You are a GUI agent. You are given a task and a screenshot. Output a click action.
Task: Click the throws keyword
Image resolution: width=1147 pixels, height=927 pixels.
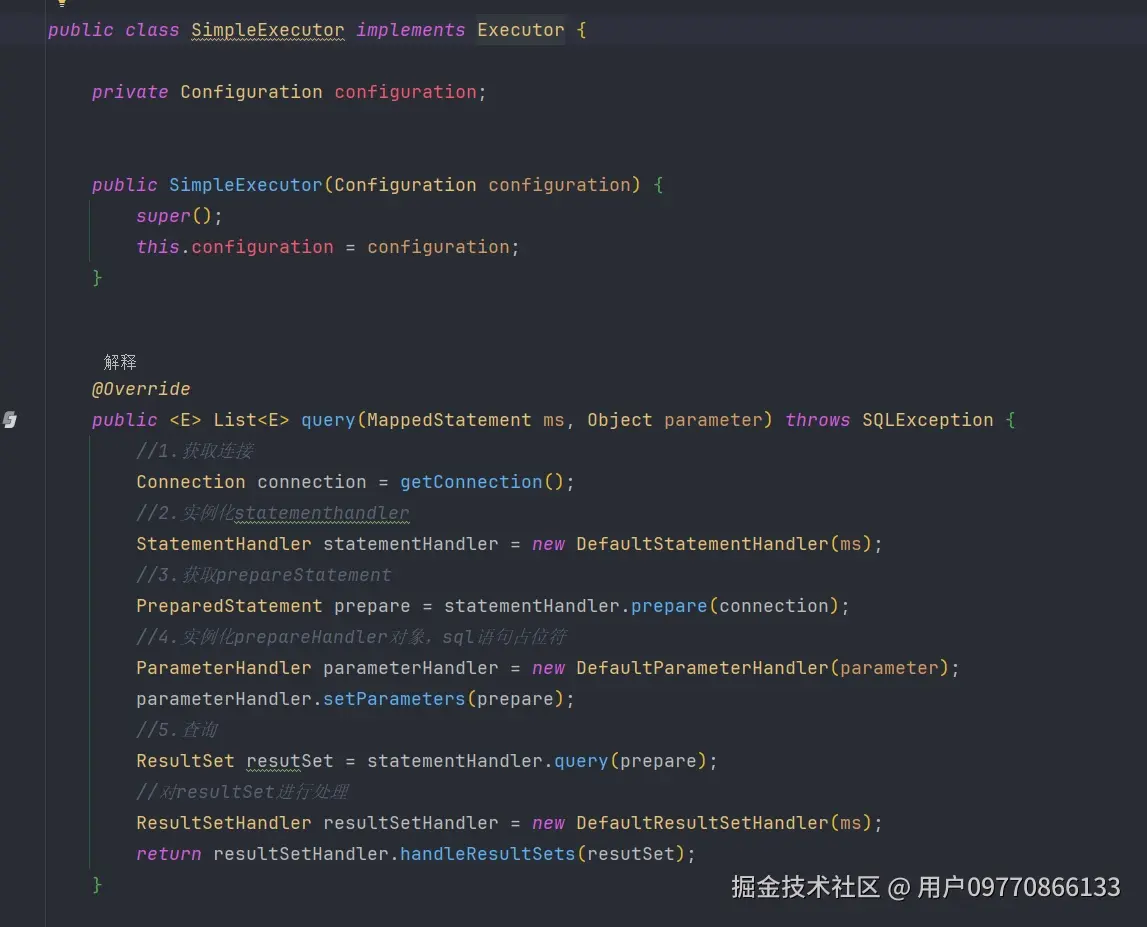(x=817, y=420)
